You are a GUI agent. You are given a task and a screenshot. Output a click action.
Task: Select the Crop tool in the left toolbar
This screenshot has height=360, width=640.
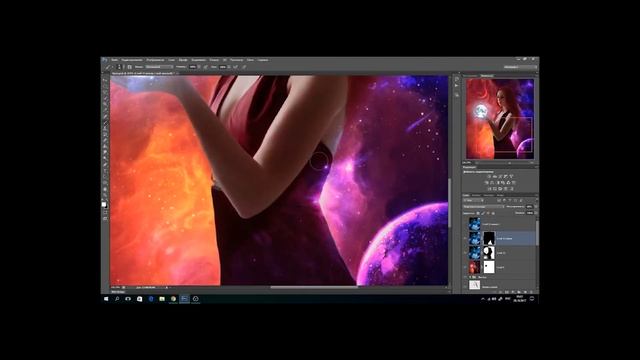click(x=105, y=104)
